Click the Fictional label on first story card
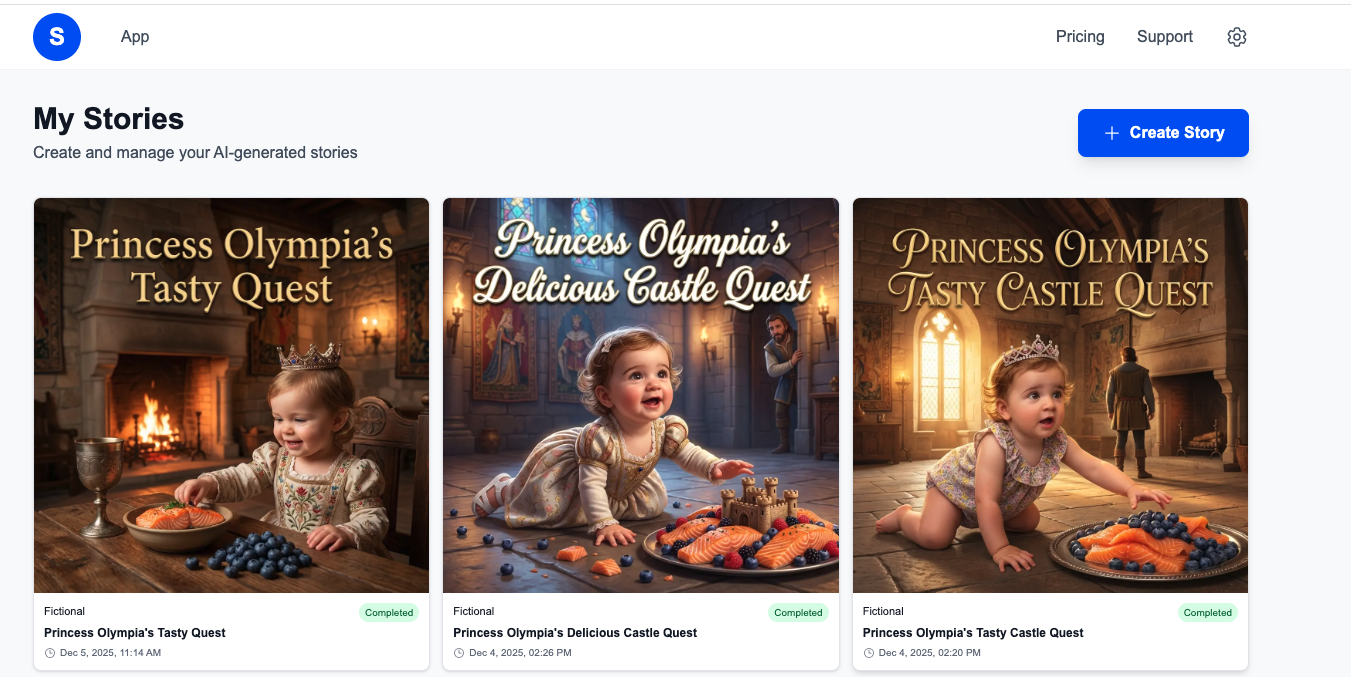This screenshot has width=1351, height=677. click(64, 611)
